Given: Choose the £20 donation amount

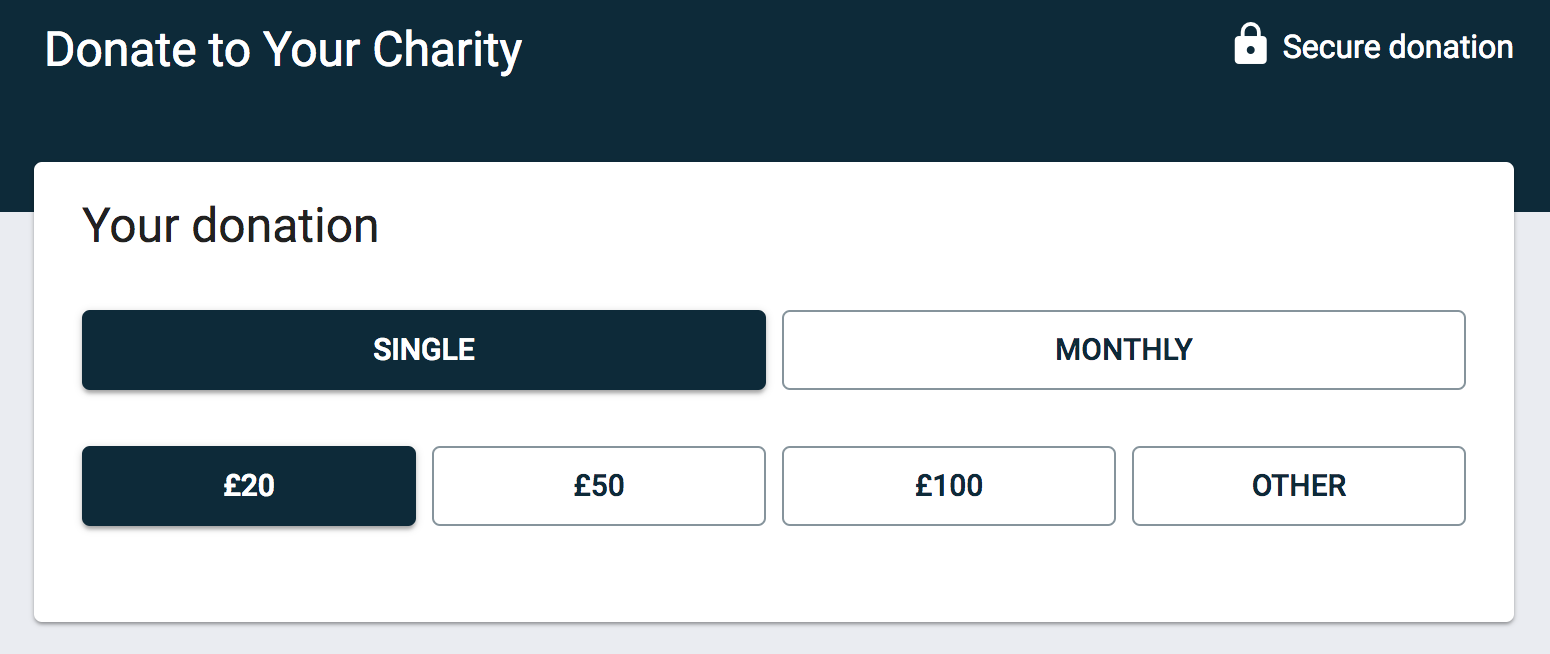Looking at the screenshot, I should 249,486.
